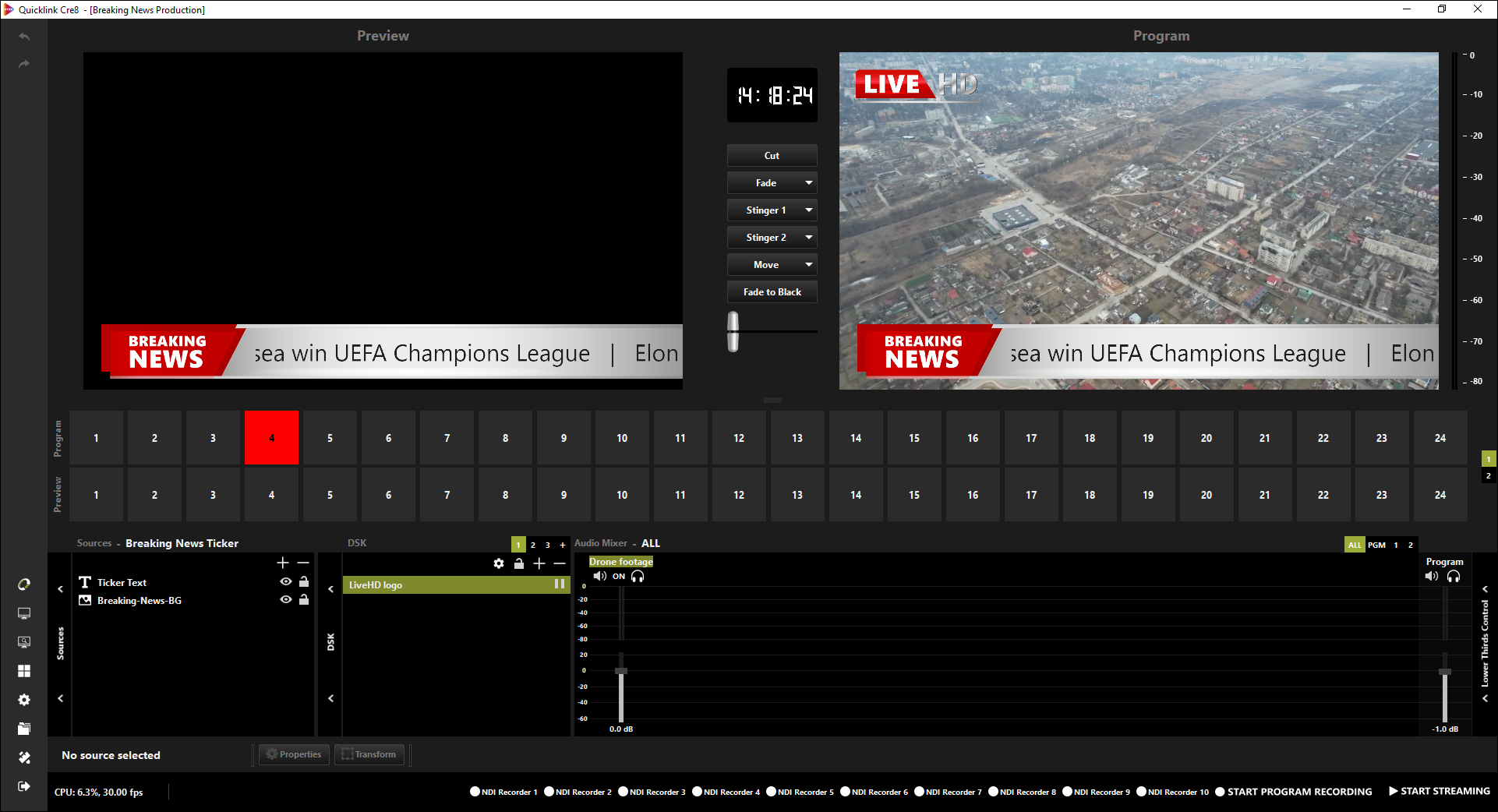Viewport: 1498px width, 812px height.
Task: Open the settings gear in left sidebar
Action: click(24, 700)
